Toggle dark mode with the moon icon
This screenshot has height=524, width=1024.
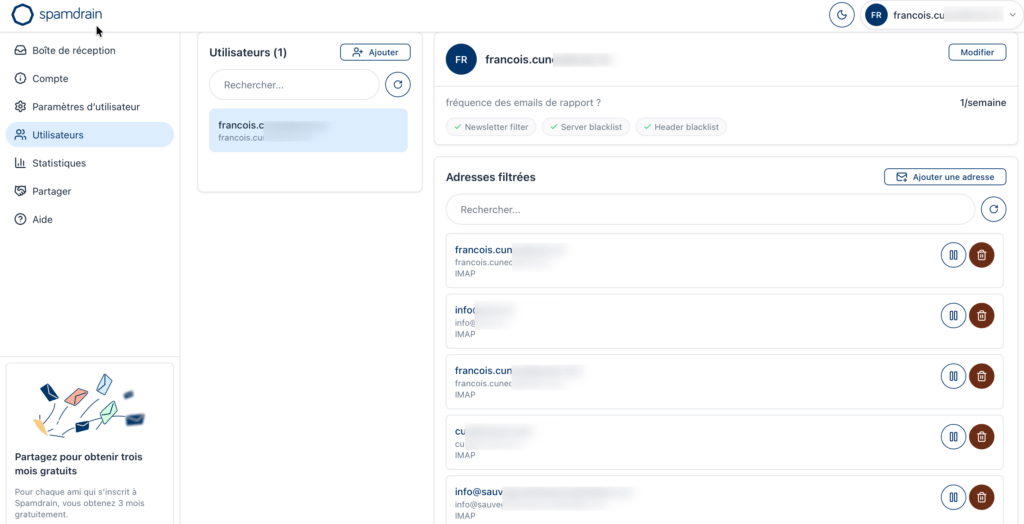point(842,15)
